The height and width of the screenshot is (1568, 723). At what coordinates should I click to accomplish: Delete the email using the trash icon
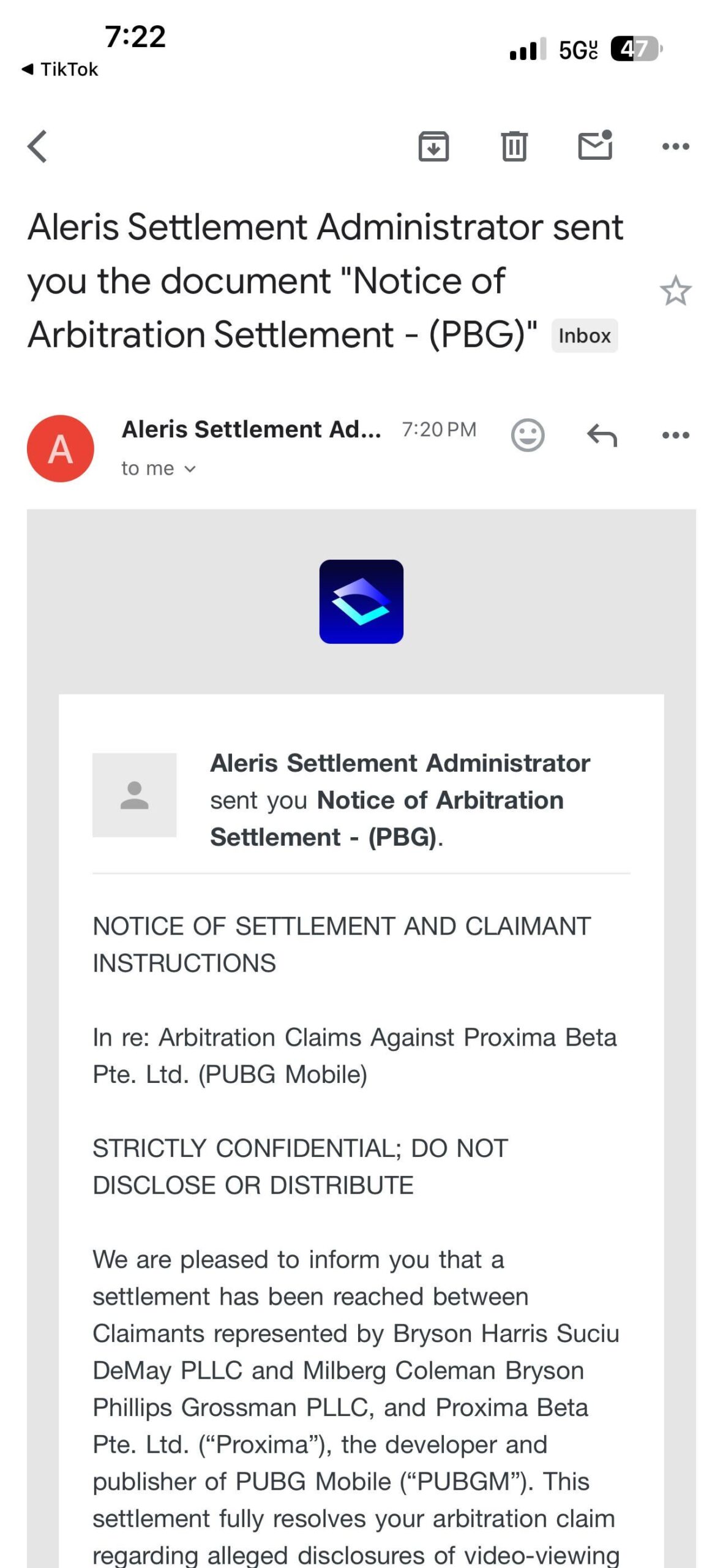coord(514,146)
